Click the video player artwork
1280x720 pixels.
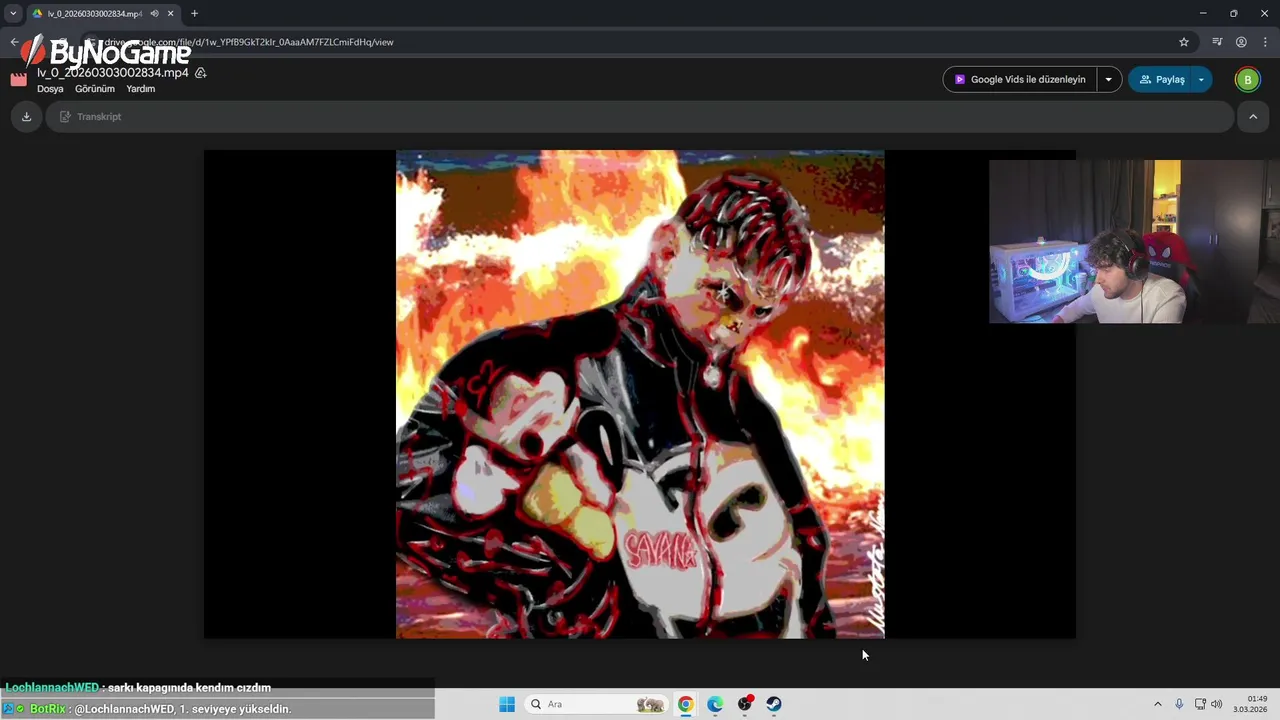640,394
